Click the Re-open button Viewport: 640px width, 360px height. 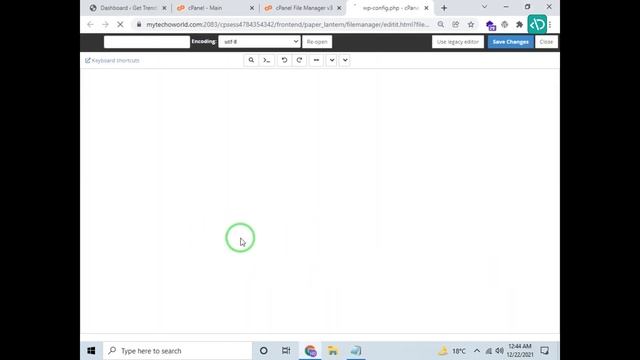coord(317,42)
